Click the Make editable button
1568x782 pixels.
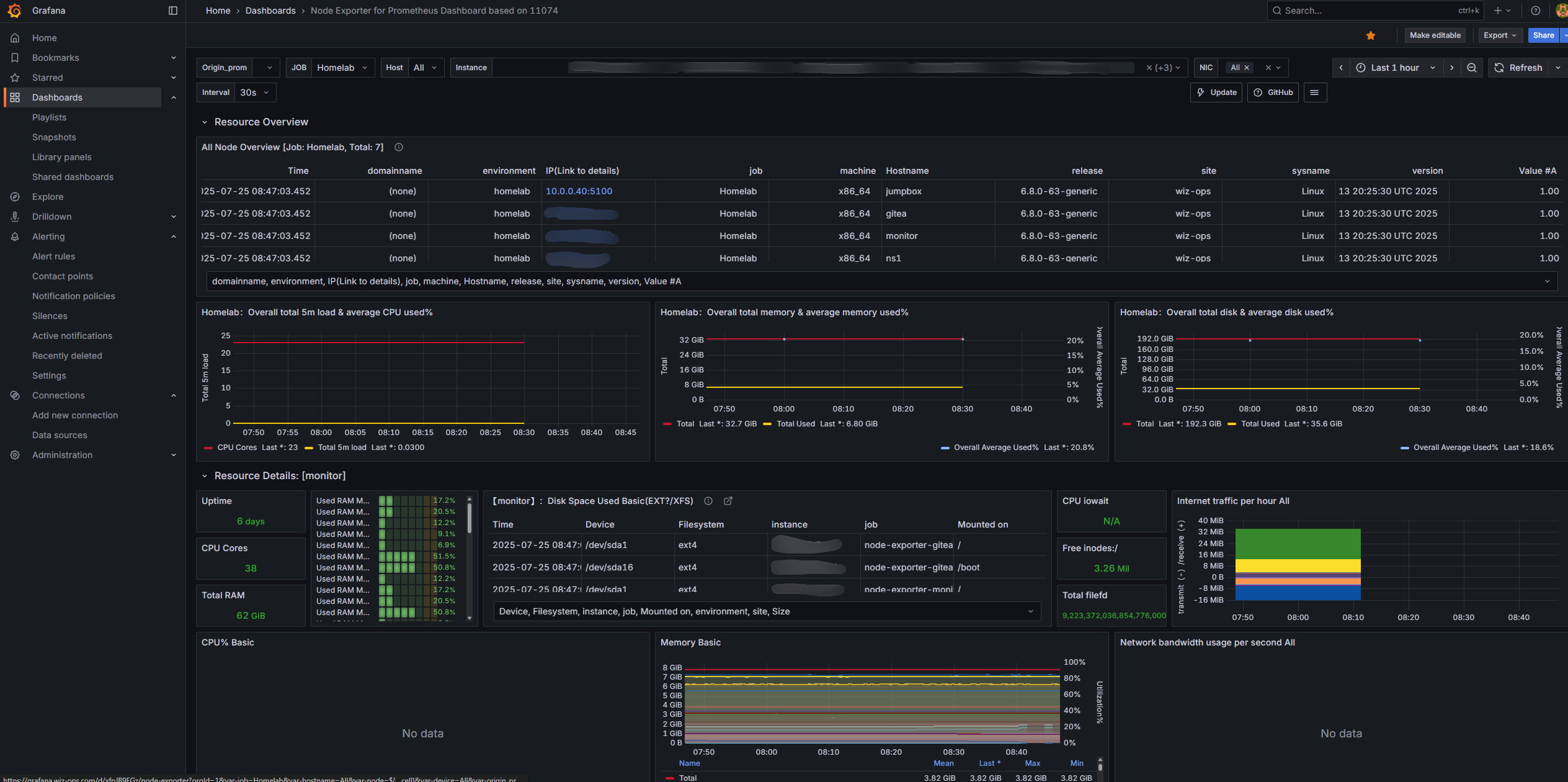pos(1435,35)
